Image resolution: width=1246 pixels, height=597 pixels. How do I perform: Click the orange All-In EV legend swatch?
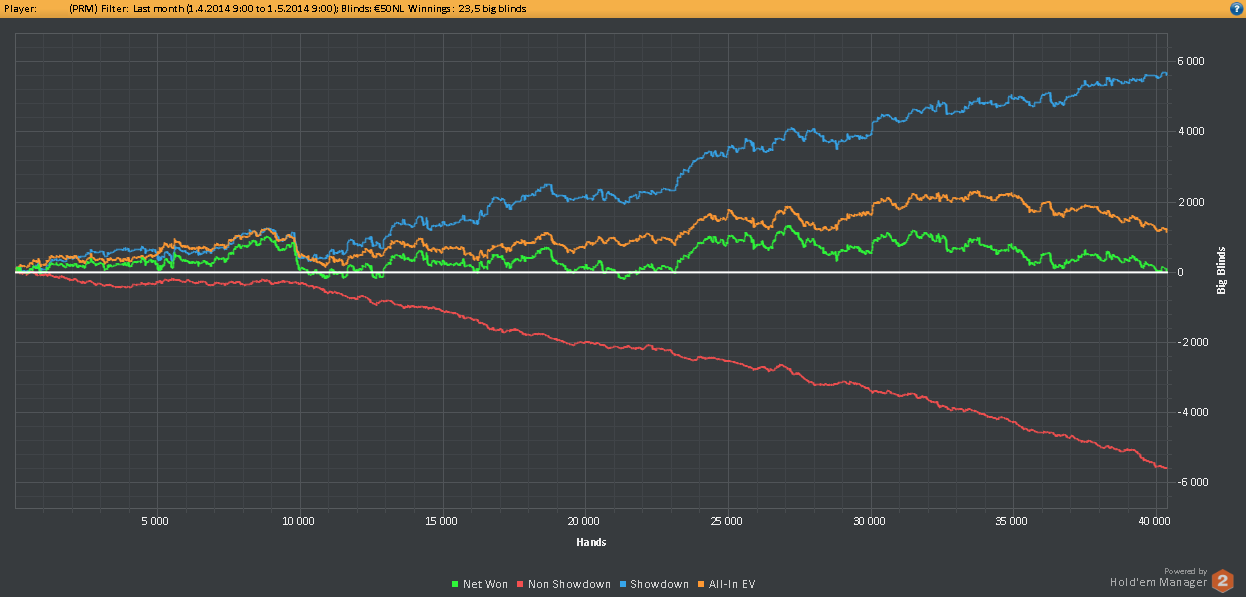click(x=703, y=584)
